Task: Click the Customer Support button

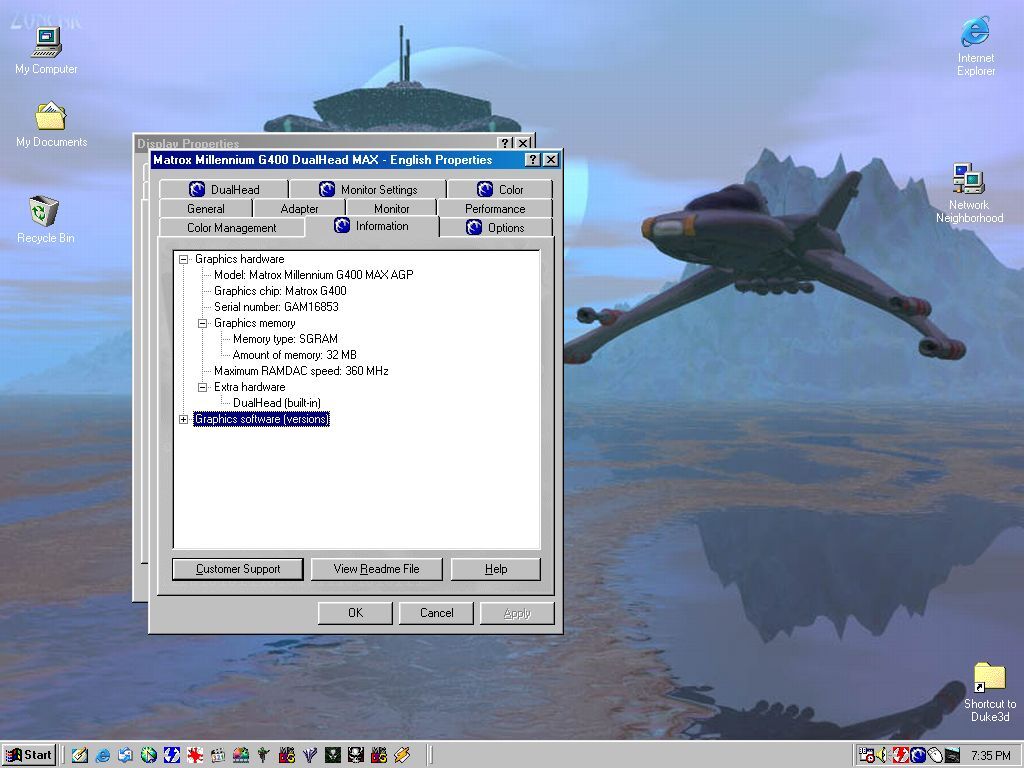Action: (238, 569)
